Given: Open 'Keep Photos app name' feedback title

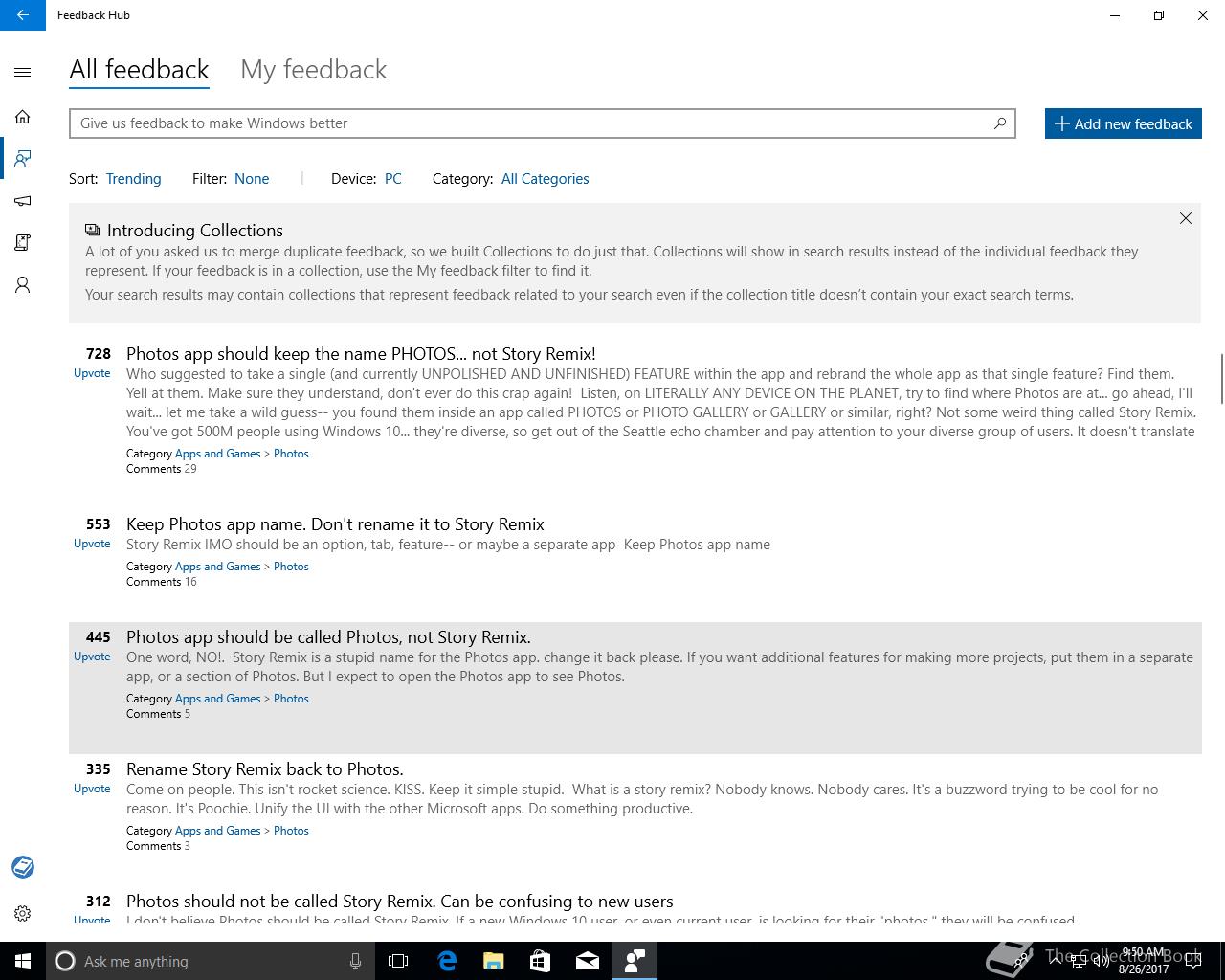Looking at the screenshot, I should click(x=335, y=524).
